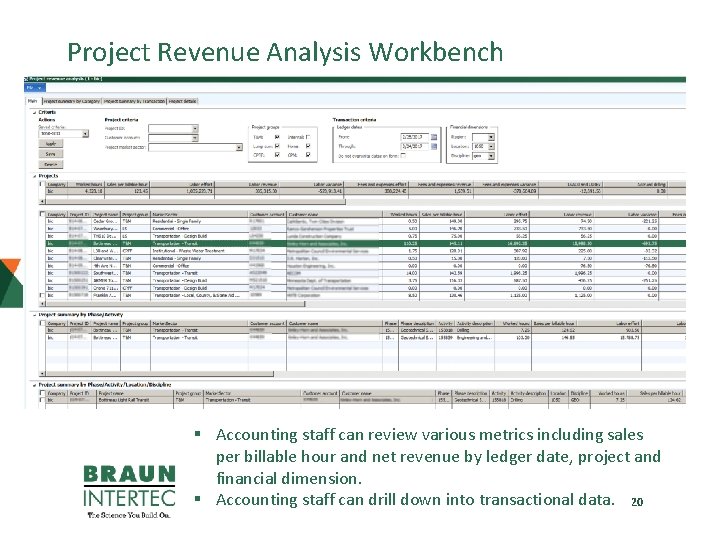This screenshot has width=720, height=540.
Task: Toggle the CPTM checkbox
Action: [277, 155]
